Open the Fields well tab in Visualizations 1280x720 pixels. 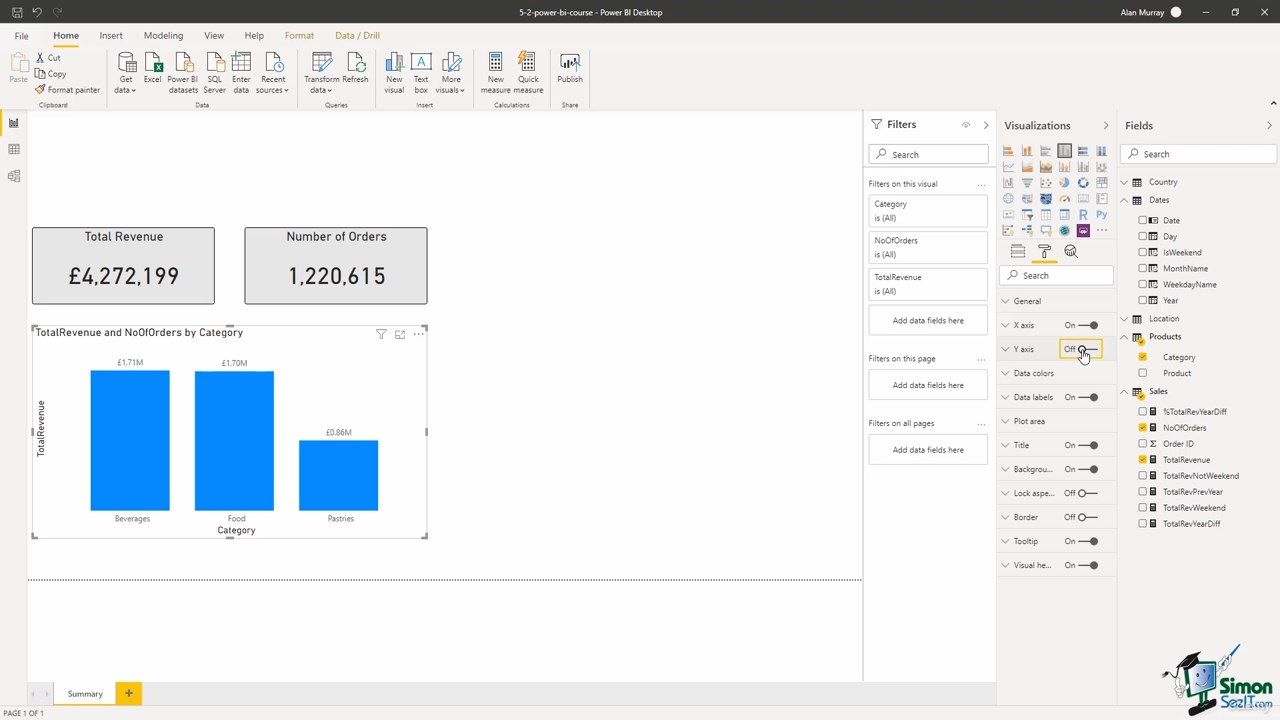[x=1018, y=251]
